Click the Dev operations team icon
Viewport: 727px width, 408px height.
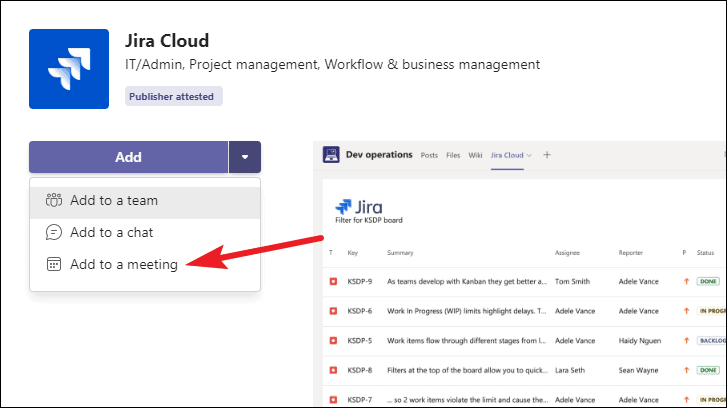(x=331, y=155)
